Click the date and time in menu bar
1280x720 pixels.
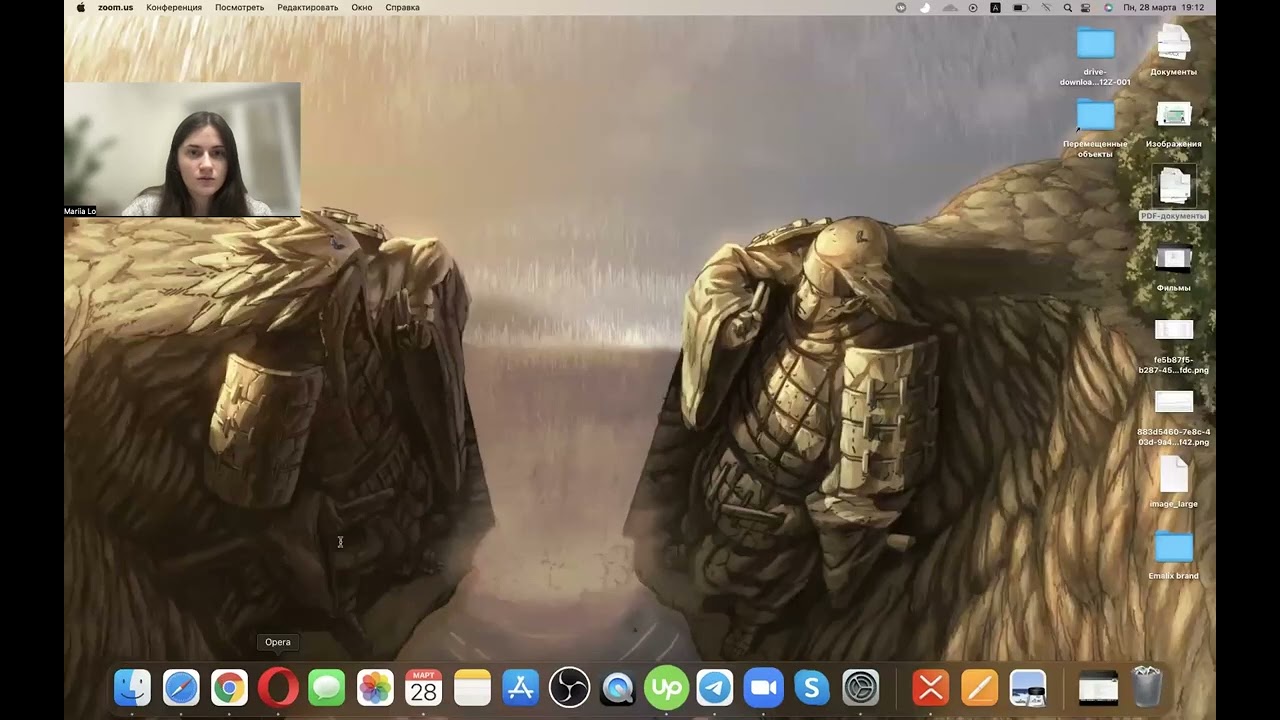click(x=1164, y=7)
